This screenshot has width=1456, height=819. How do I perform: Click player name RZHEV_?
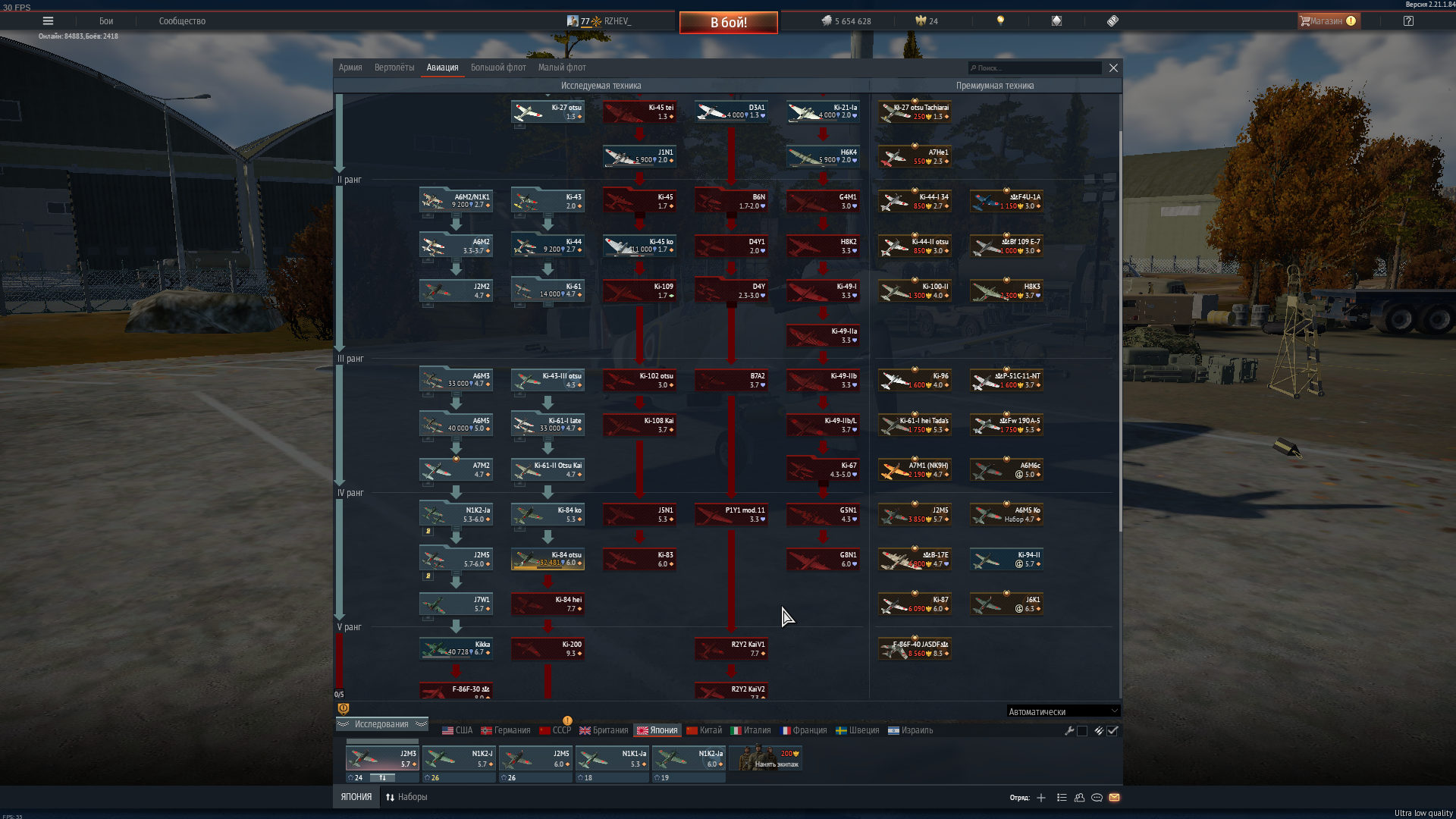point(617,21)
